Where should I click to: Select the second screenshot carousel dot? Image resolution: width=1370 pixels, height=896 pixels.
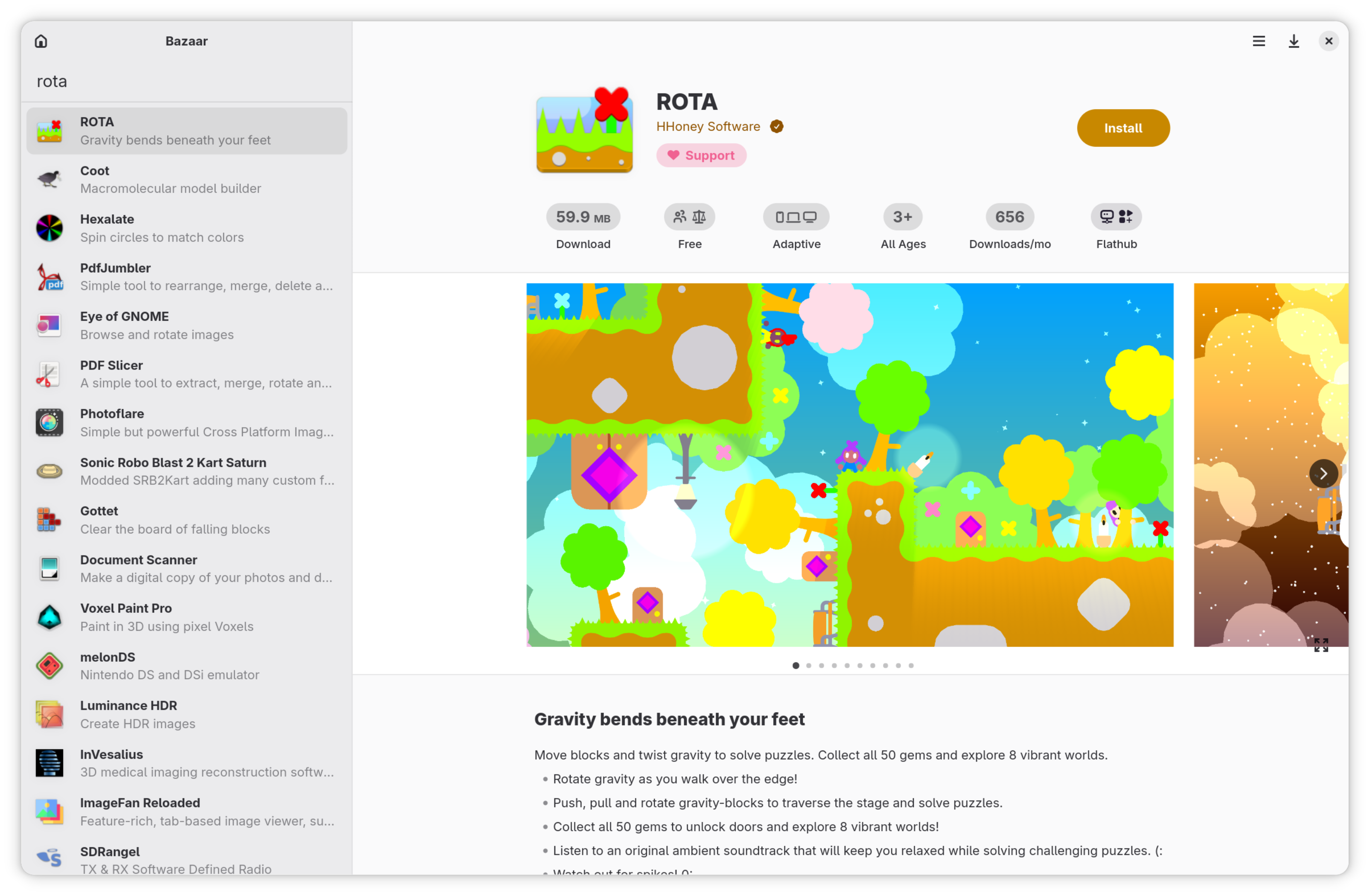(x=808, y=665)
